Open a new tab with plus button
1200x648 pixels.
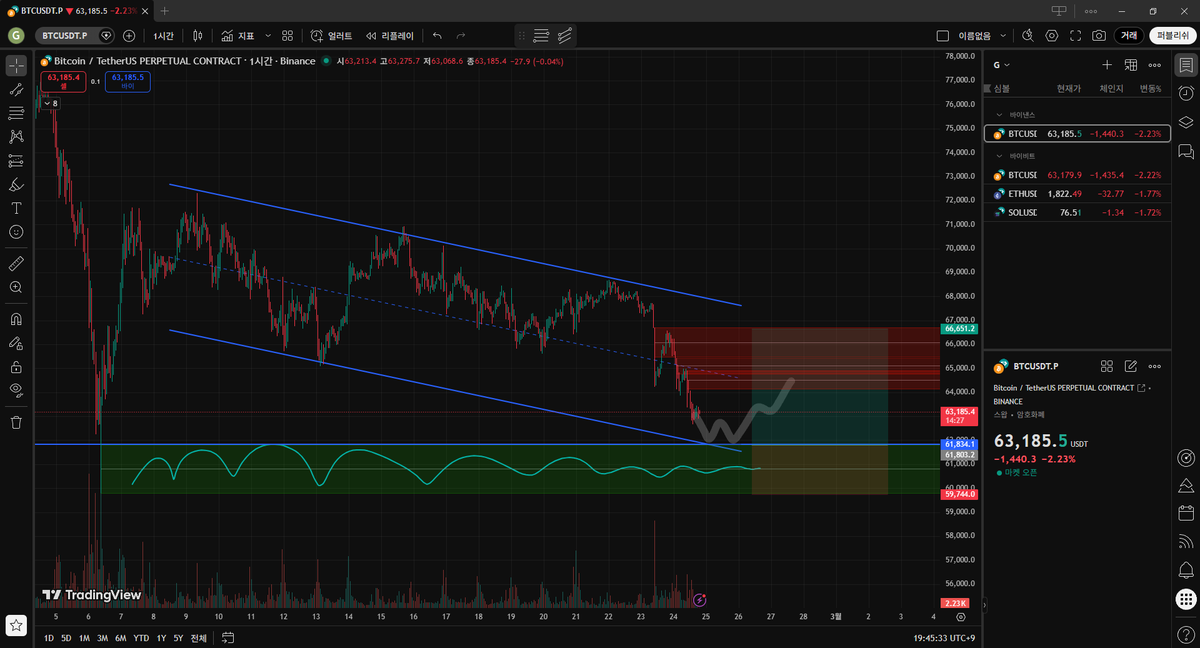click(x=166, y=10)
